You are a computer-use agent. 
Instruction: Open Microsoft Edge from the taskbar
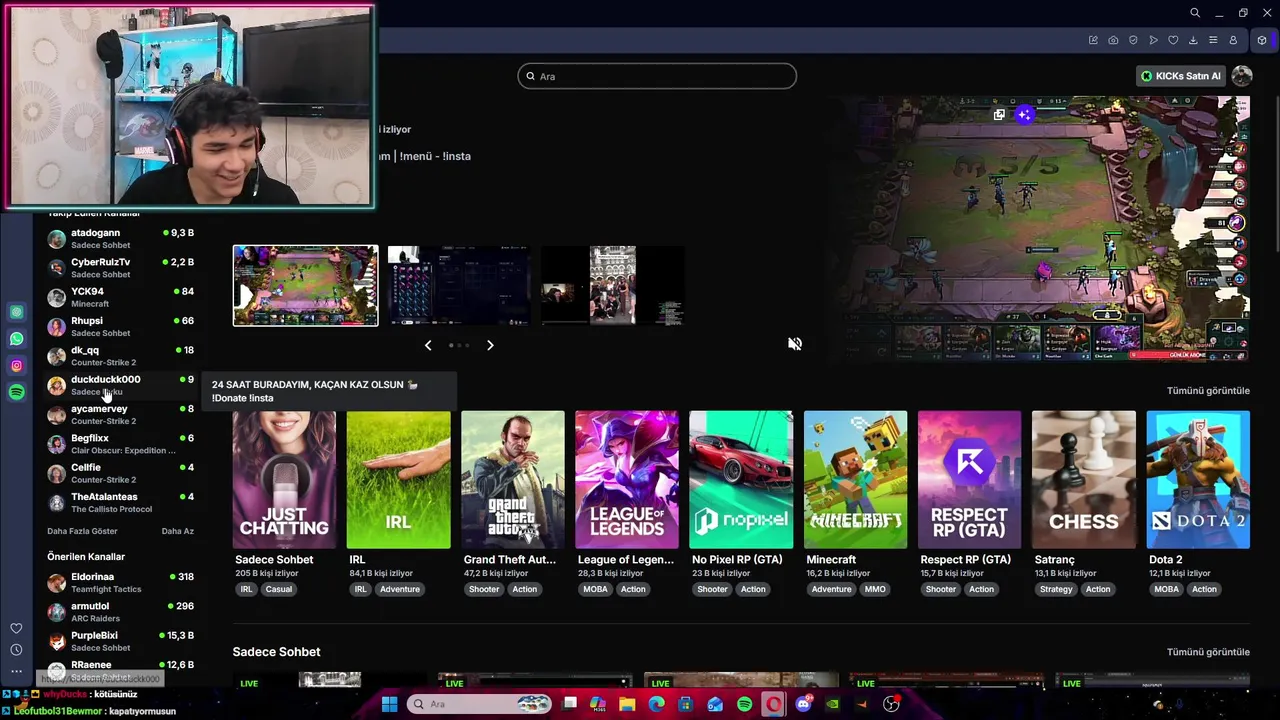(x=656, y=704)
